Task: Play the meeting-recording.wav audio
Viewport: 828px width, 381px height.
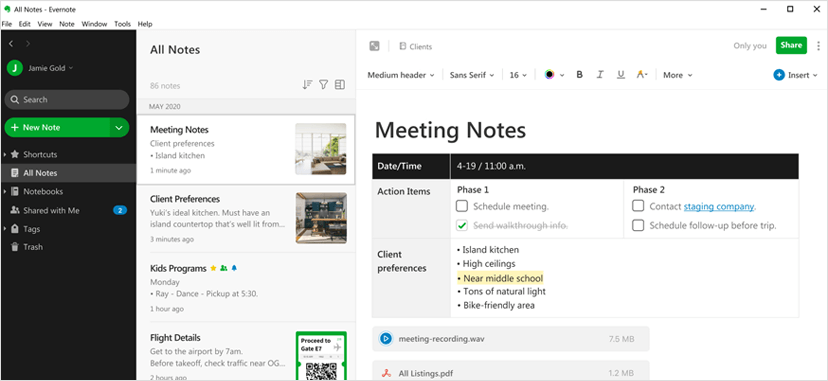Action: [x=386, y=339]
